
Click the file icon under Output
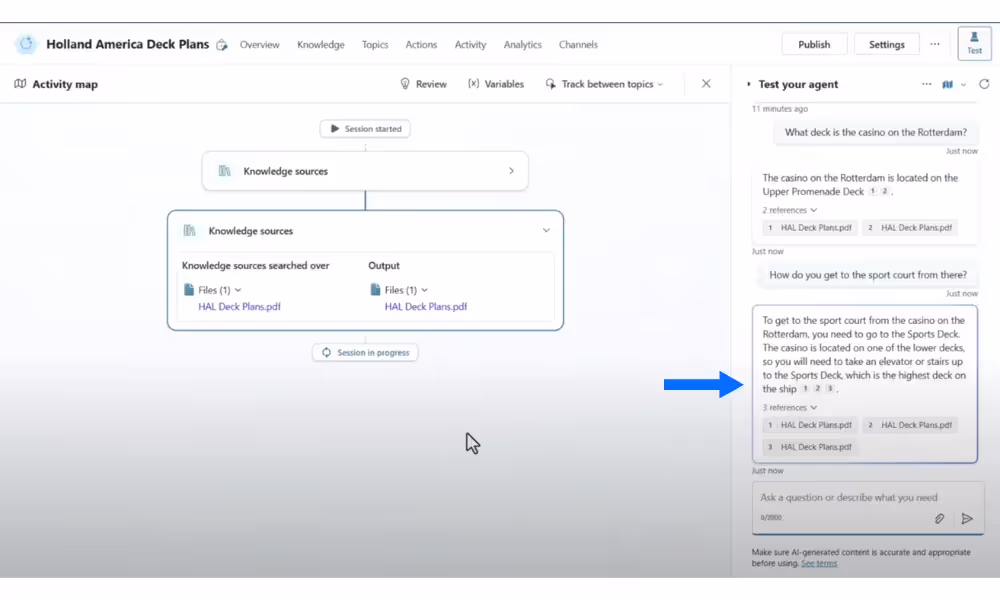tap(375, 289)
